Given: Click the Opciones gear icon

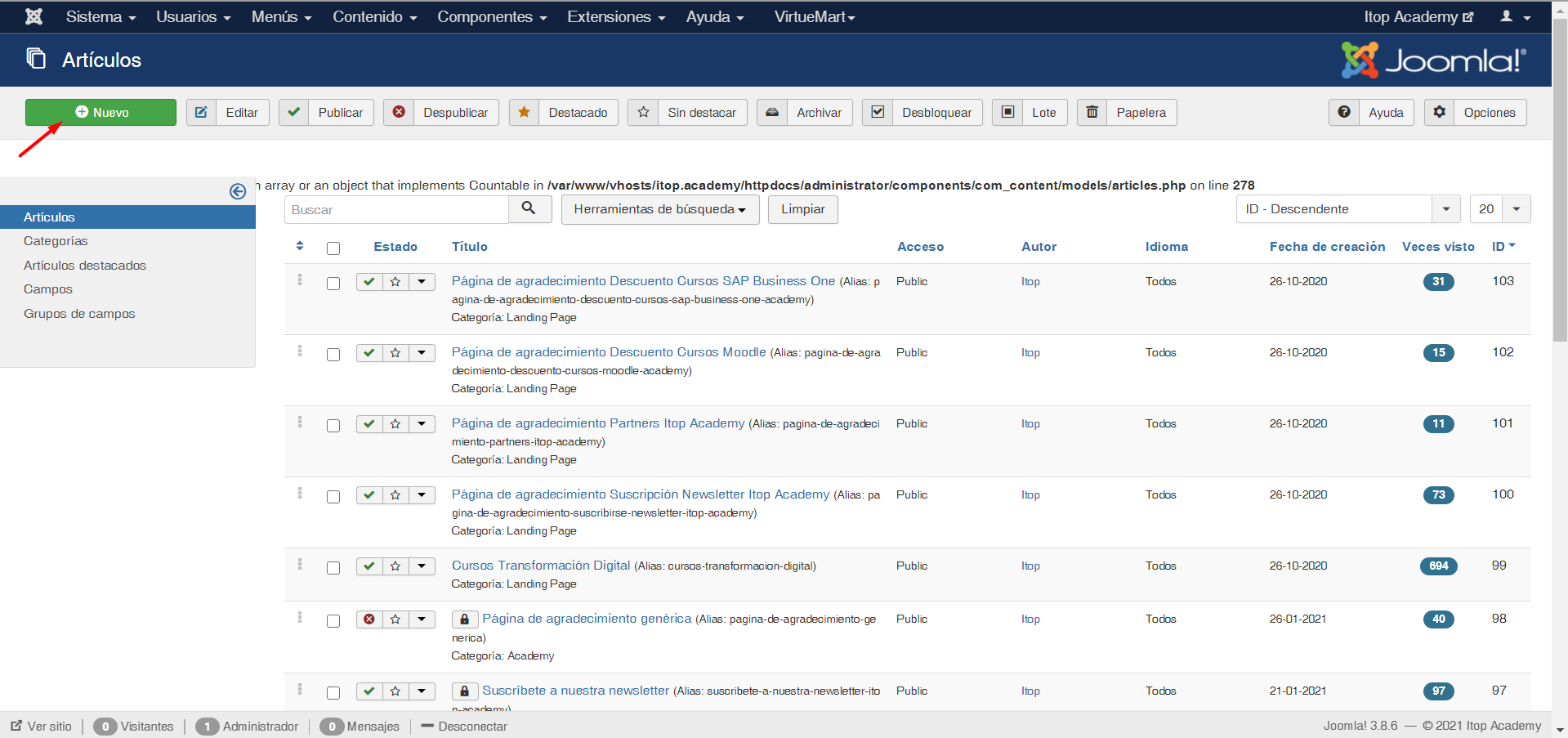Looking at the screenshot, I should pyautogui.click(x=1439, y=112).
